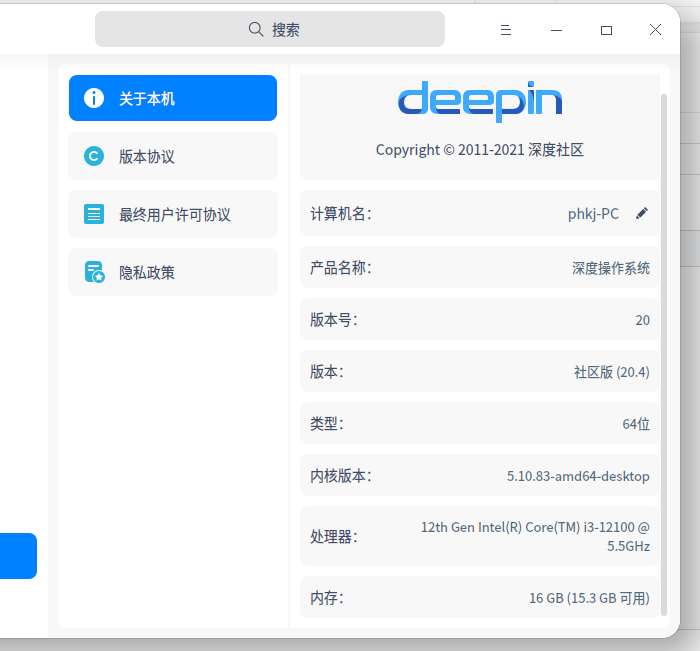Click the deepin logo
This screenshot has width=700, height=651.
tap(480, 101)
